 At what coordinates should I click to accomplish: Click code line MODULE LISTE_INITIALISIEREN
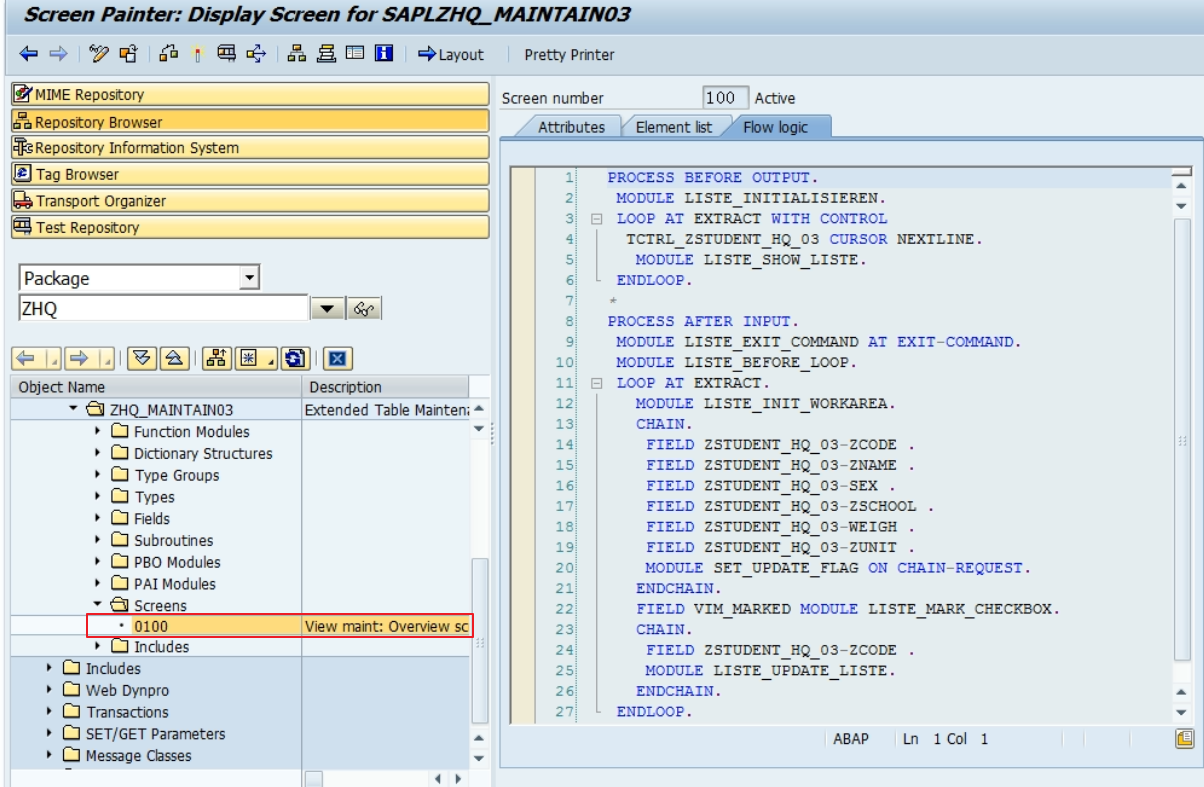(x=750, y=198)
